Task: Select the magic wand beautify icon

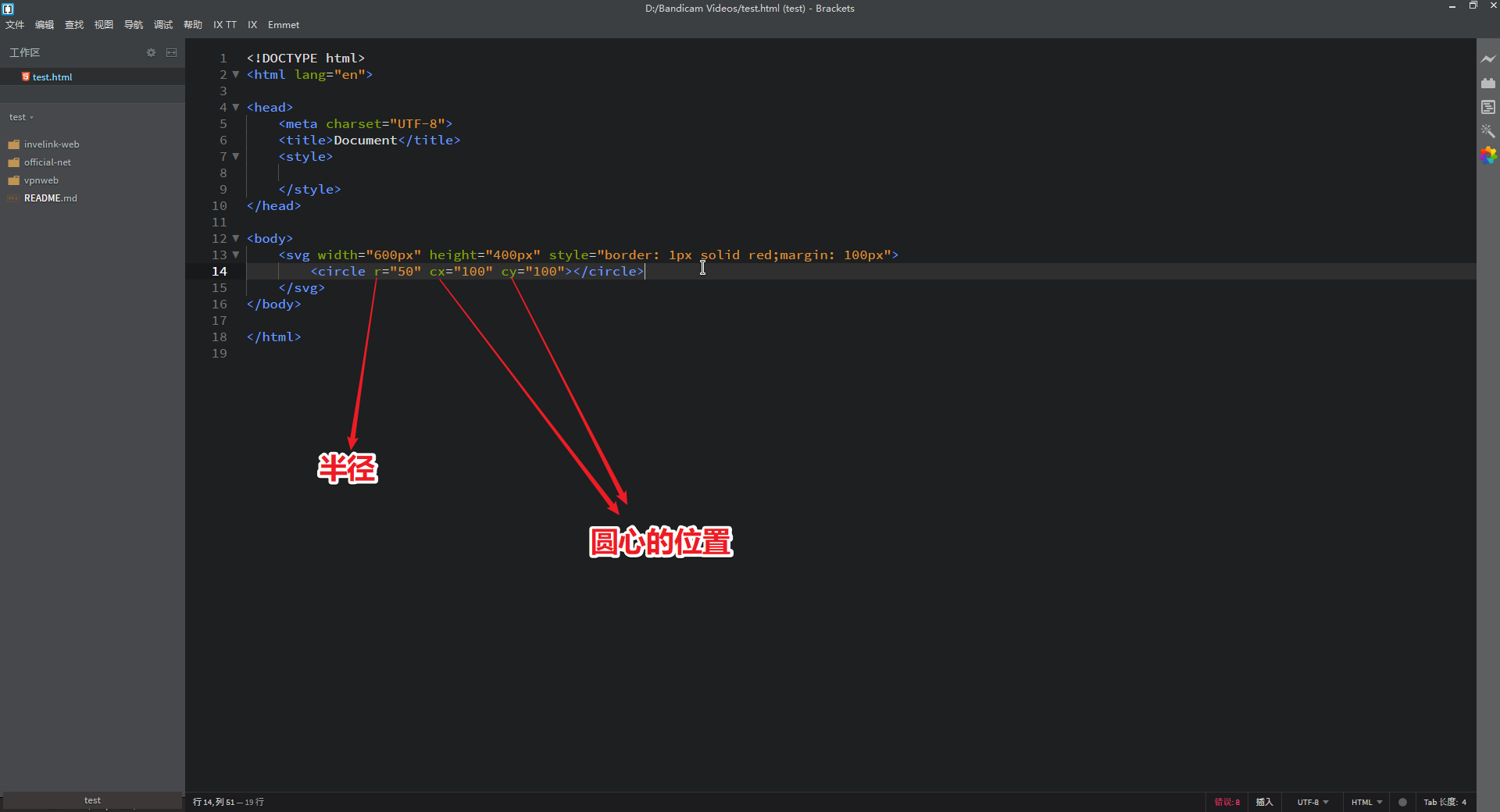Action: pos(1489,131)
